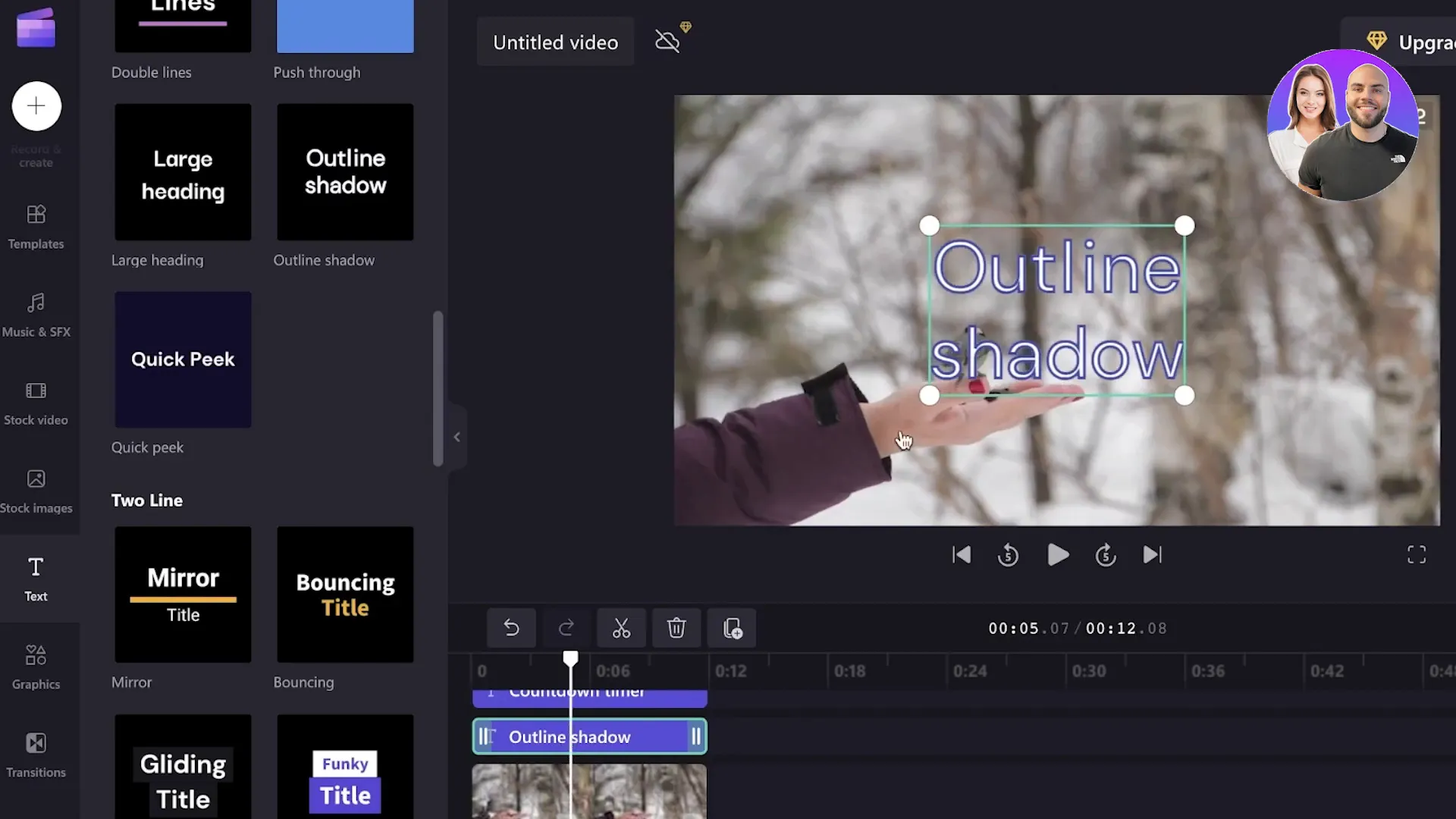The width and height of the screenshot is (1456, 819).
Task: Add the Outline shadow text style
Action: pyautogui.click(x=345, y=172)
